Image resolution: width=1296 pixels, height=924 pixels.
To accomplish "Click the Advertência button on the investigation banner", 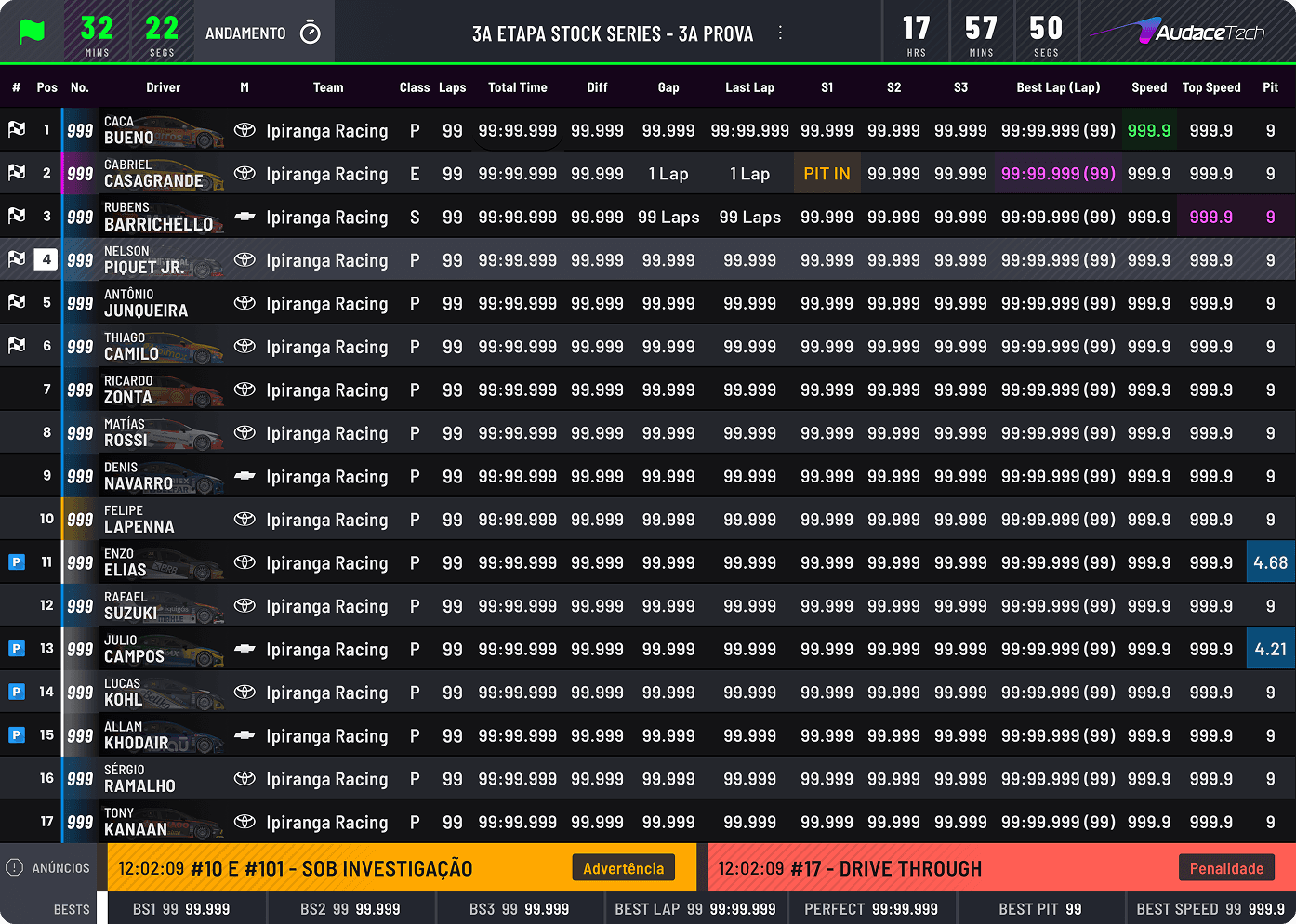I will point(623,867).
